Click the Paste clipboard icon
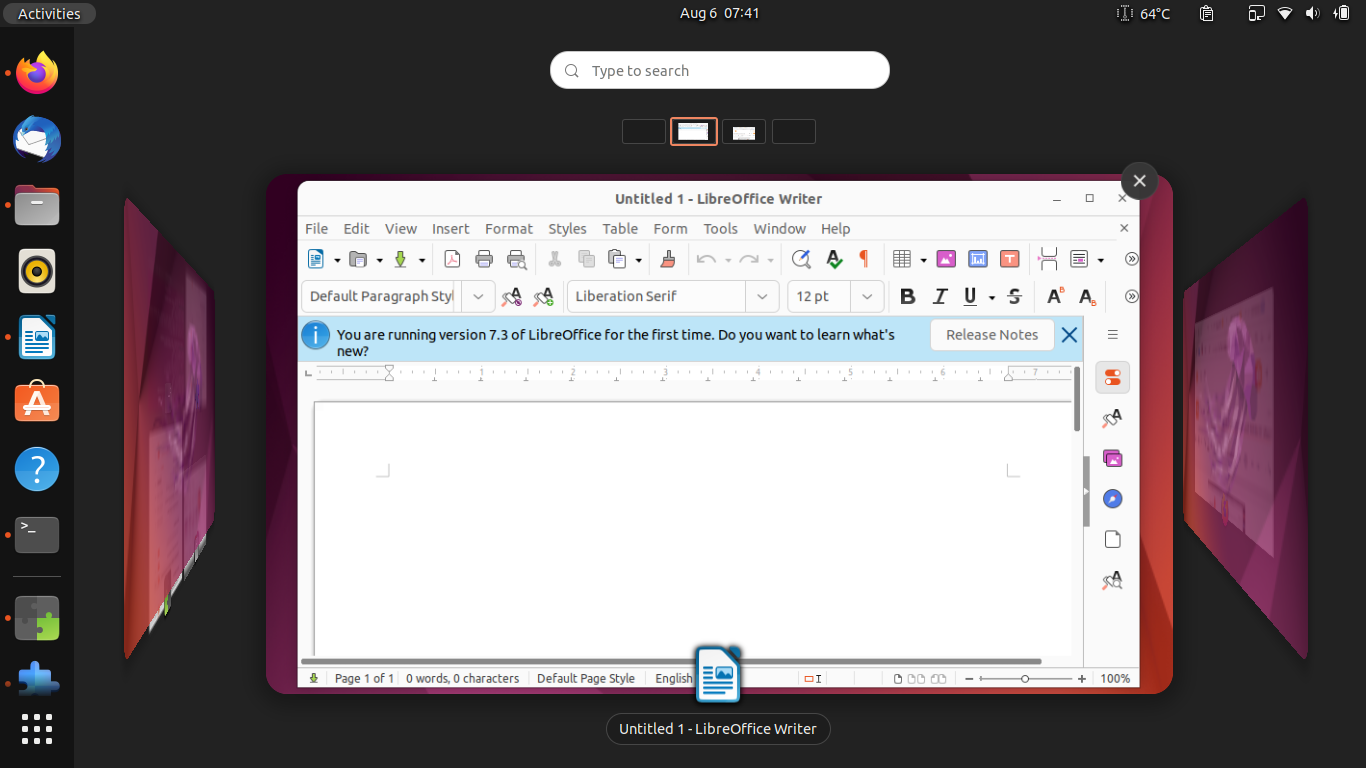Viewport: 1366px width, 768px height. coord(617,259)
